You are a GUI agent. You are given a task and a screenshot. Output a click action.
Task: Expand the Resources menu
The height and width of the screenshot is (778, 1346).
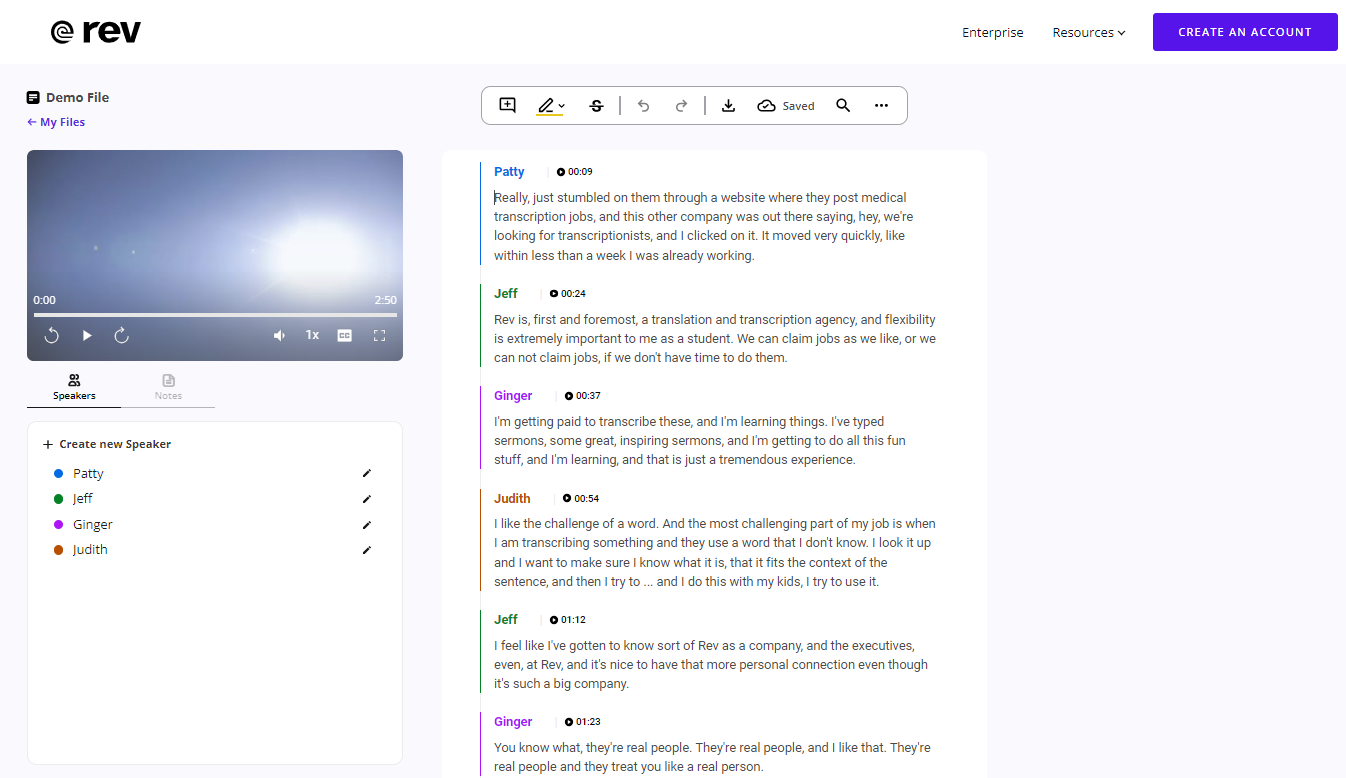[x=1089, y=32]
